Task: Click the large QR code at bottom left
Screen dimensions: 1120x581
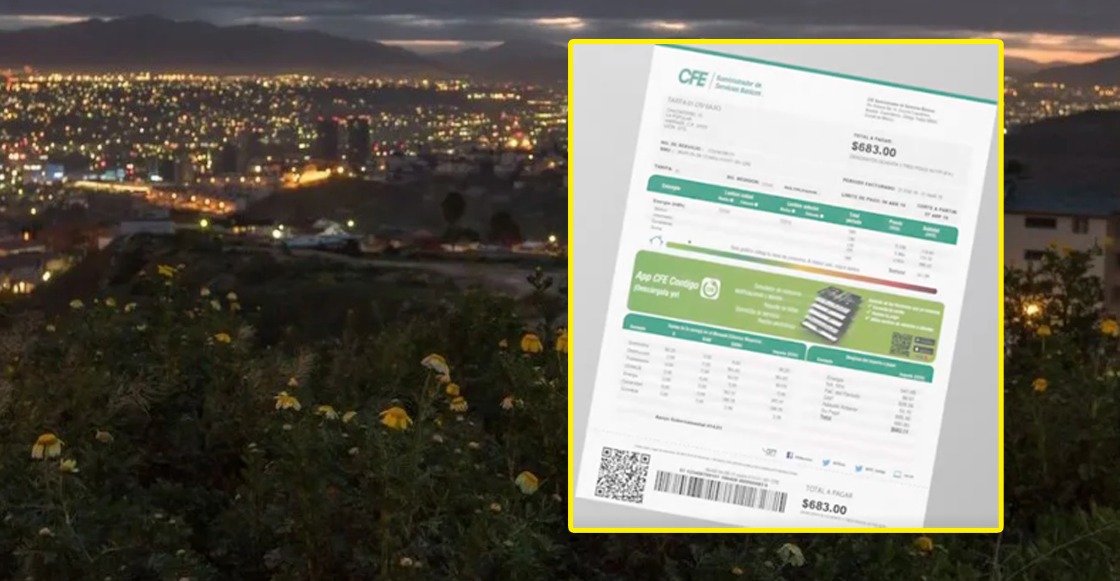Action: (x=621, y=474)
